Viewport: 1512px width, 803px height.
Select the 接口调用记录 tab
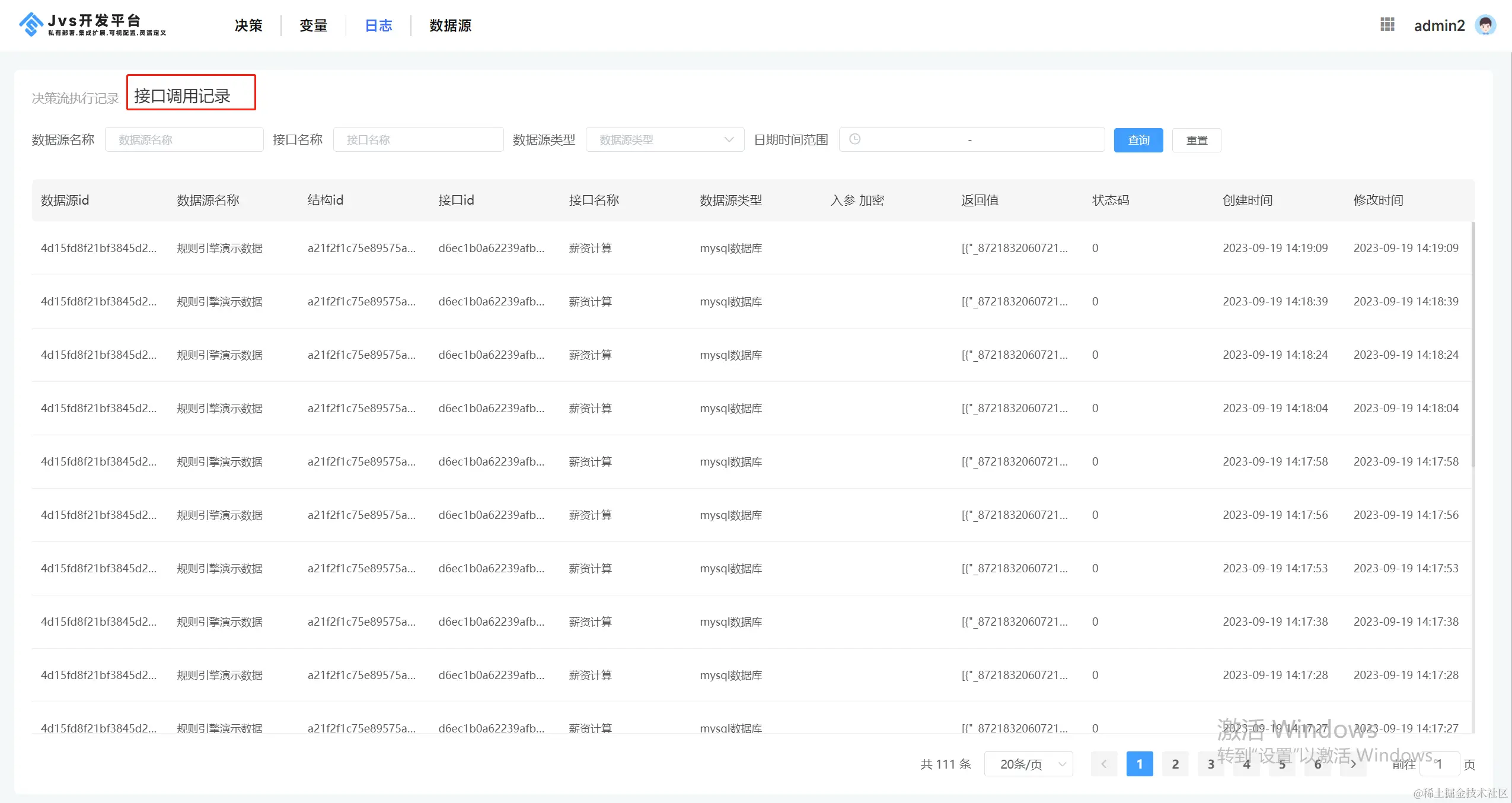(x=183, y=95)
